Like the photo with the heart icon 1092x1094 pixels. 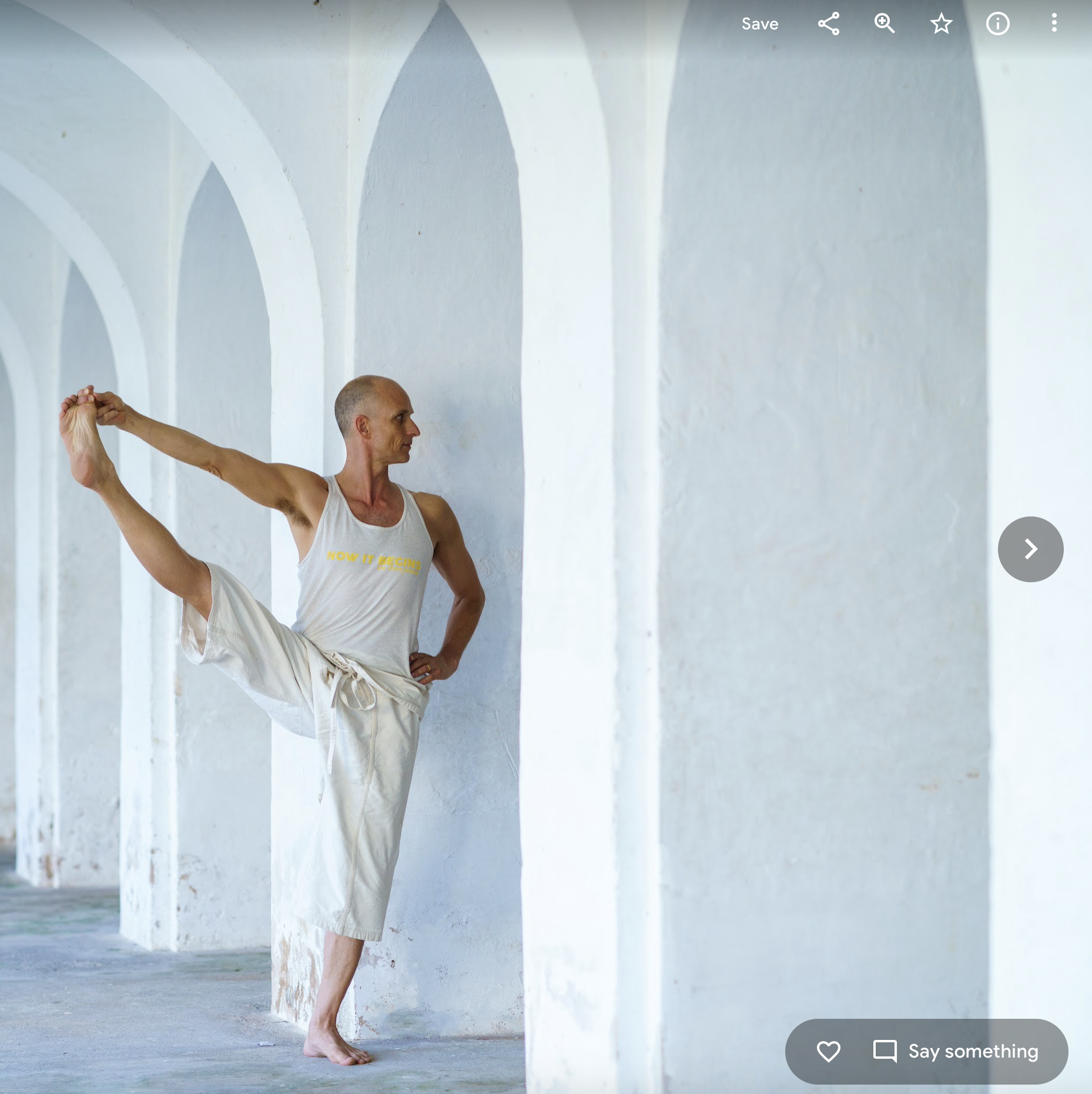pyautogui.click(x=828, y=1051)
